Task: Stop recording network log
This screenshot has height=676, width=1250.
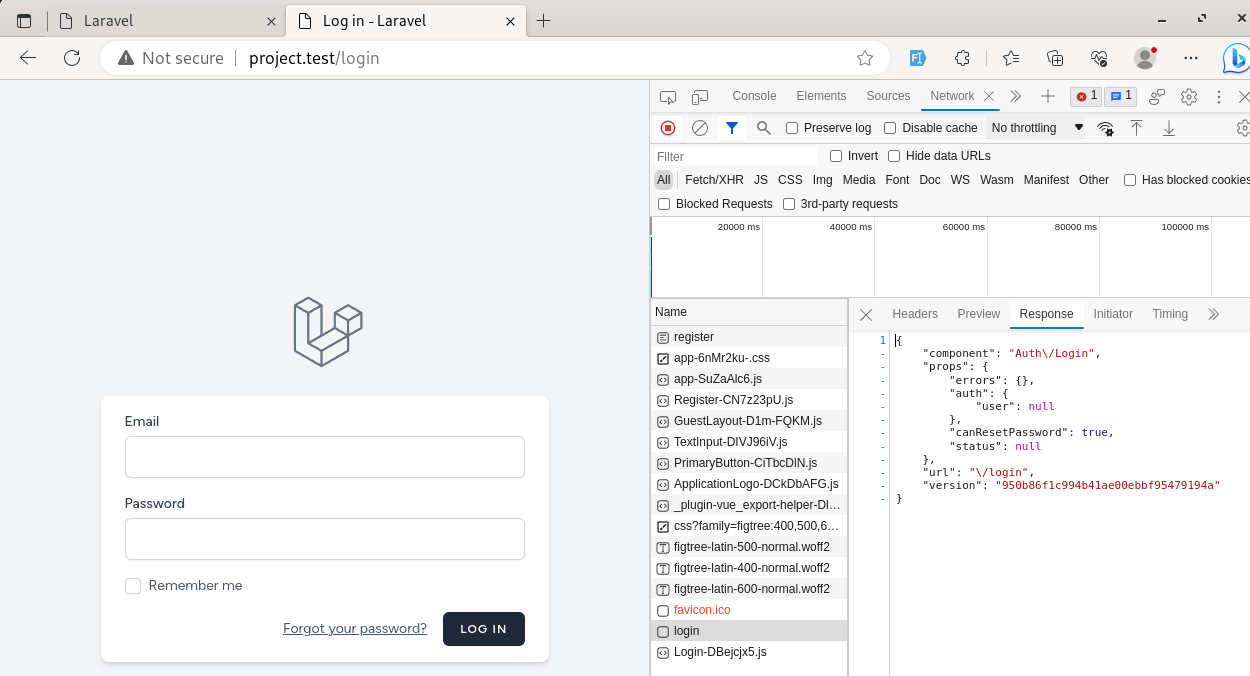Action: coord(668,128)
